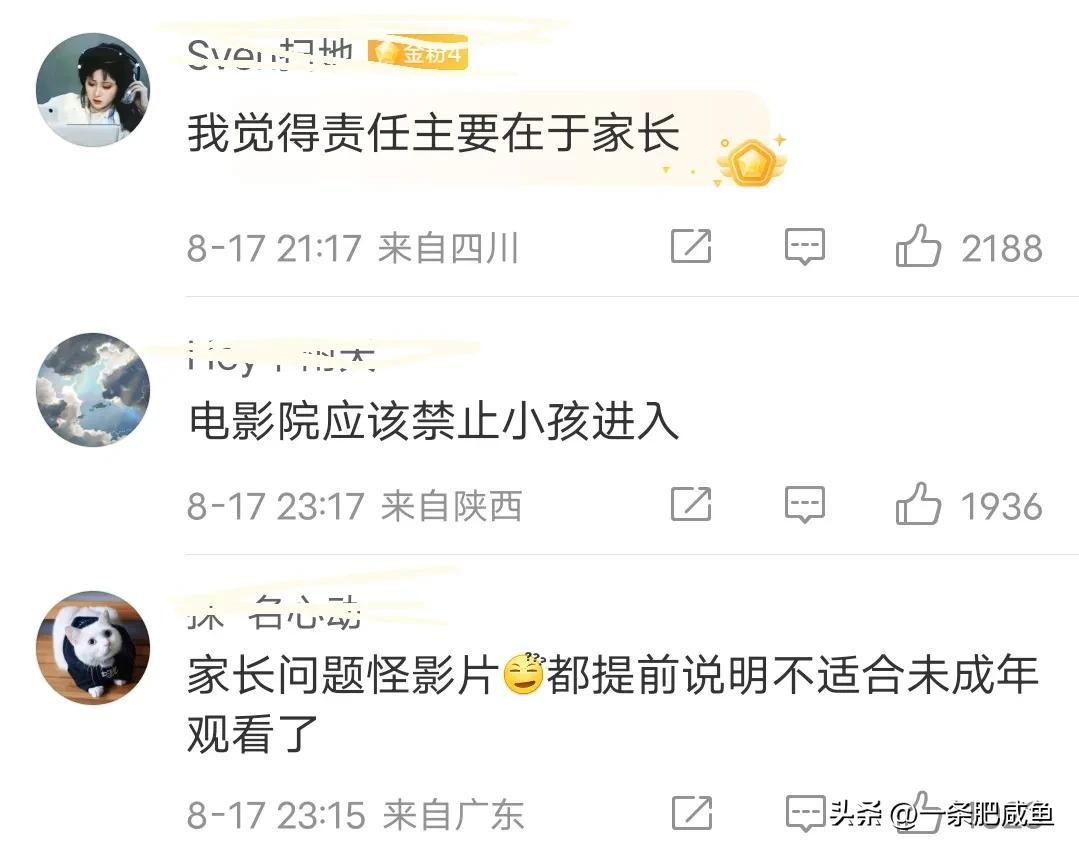Open the second commenter's username link
1079x852 pixels.
pyautogui.click(x=281, y=356)
